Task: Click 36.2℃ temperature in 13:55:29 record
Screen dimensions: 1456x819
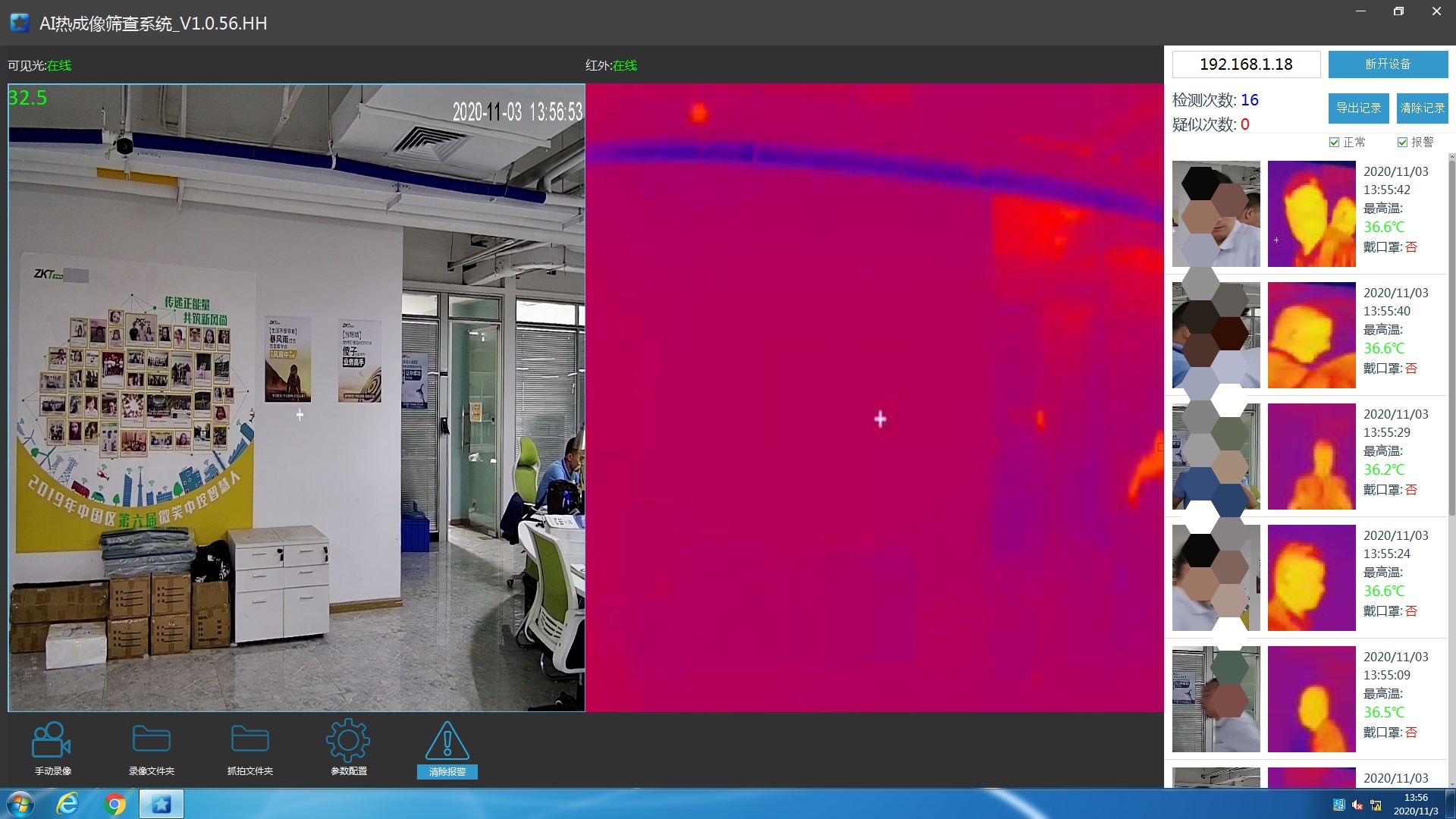Action: tap(1384, 469)
